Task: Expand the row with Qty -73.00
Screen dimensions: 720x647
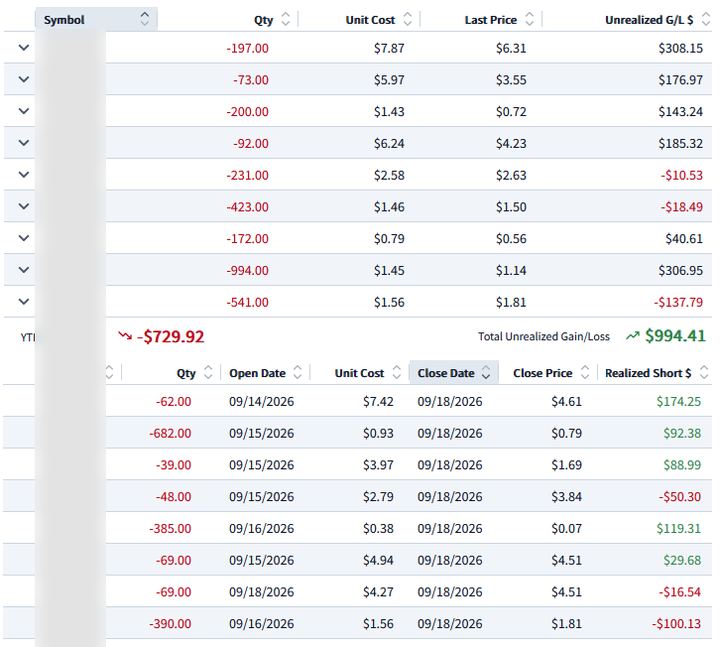Action: click(x=24, y=79)
